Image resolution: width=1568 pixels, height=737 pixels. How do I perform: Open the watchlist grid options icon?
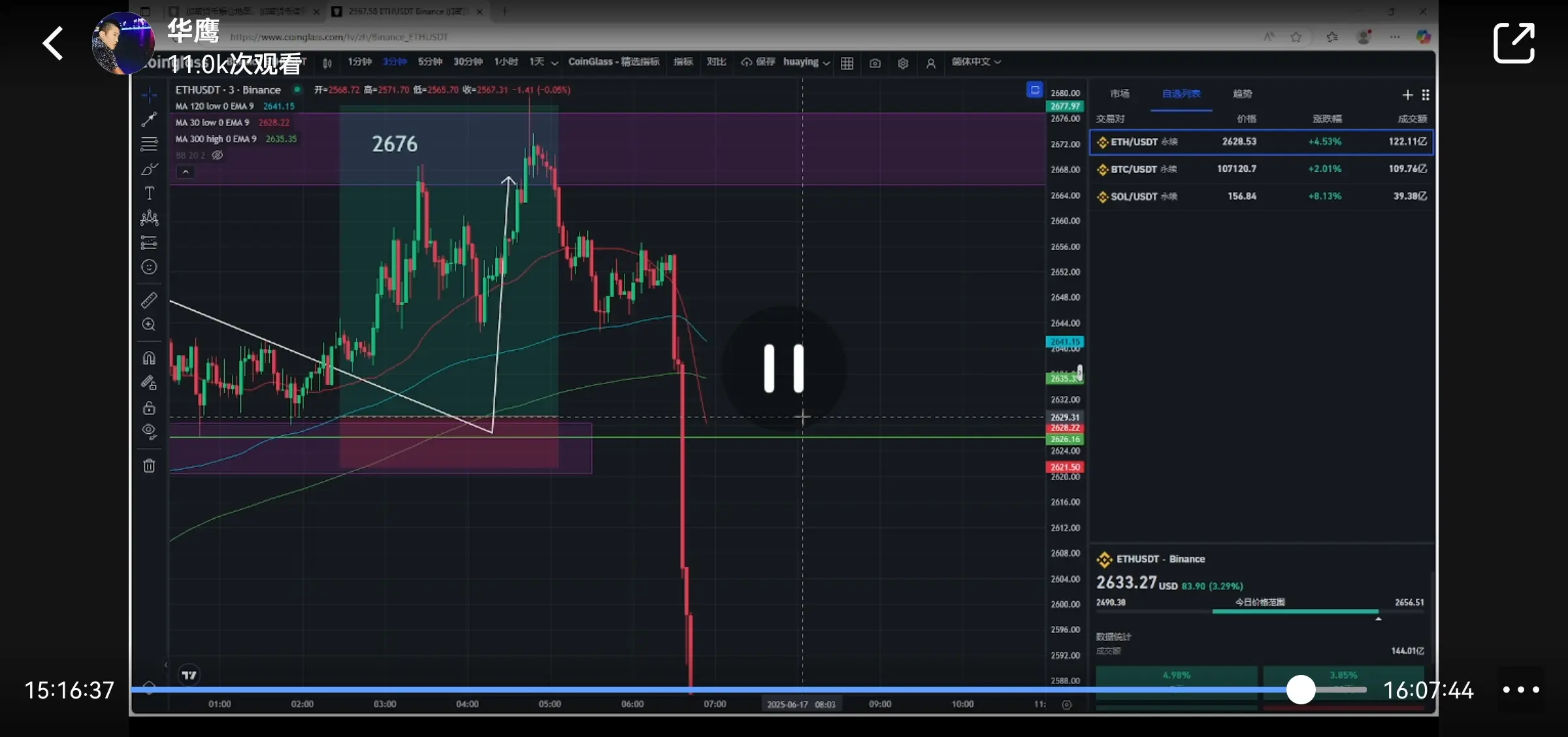(1426, 95)
